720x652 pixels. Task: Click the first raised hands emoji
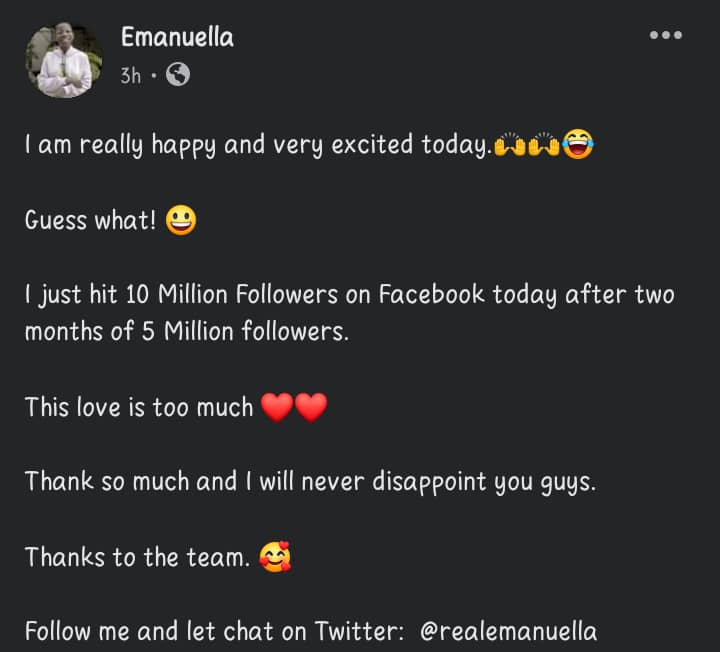click(x=510, y=146)
